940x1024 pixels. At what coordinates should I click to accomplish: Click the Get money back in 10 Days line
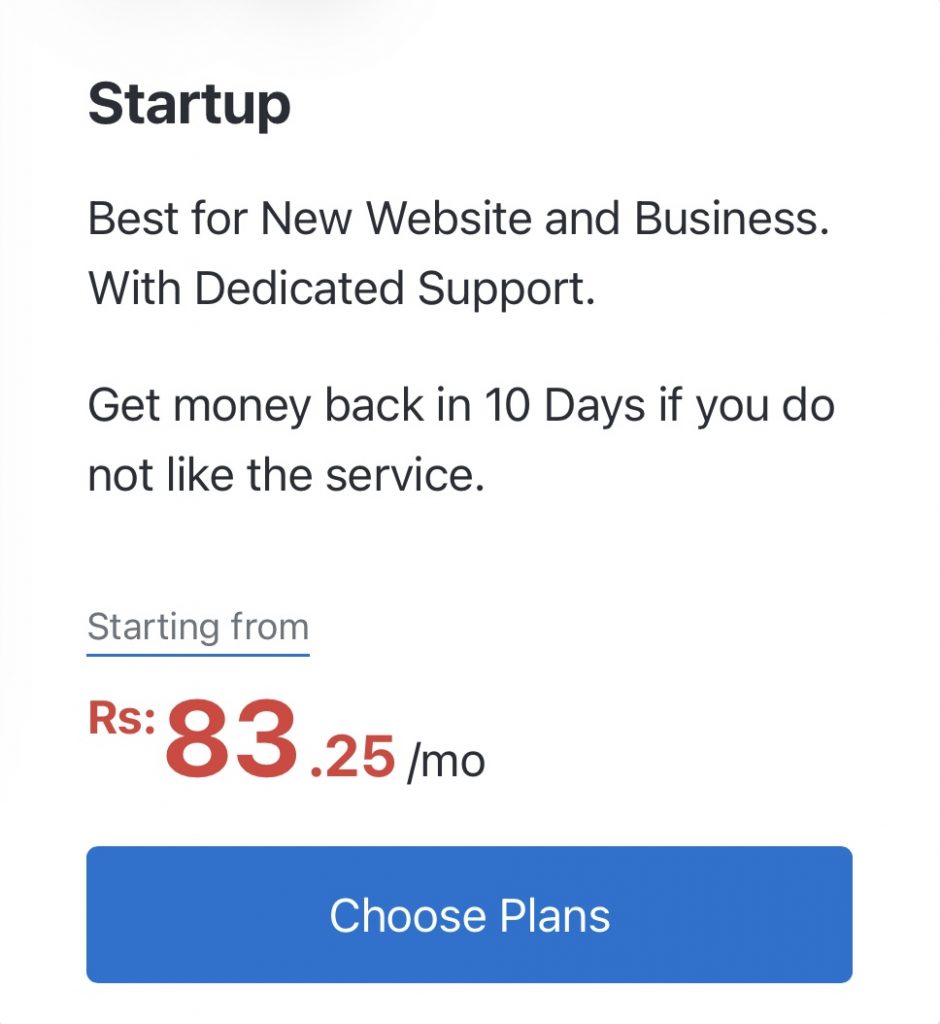click(x=461, y=406)
